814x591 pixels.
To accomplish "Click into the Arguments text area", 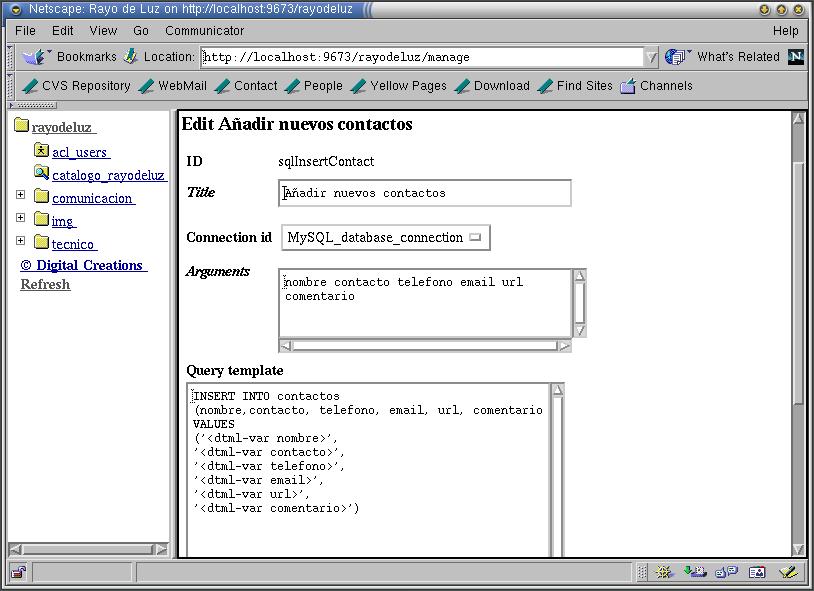I will [425, 303].
